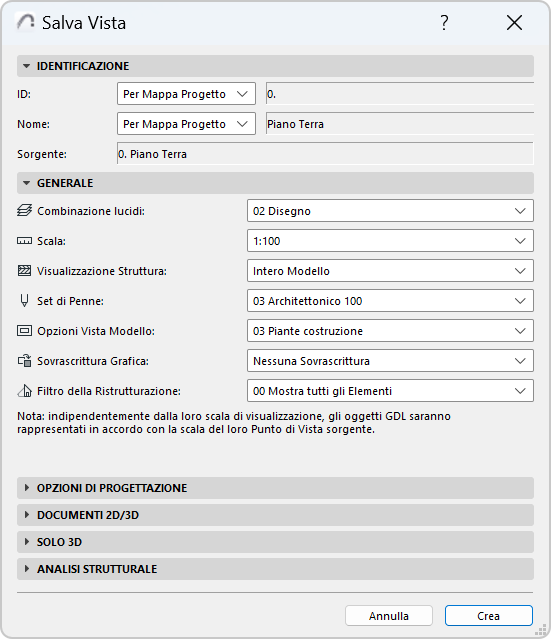Open the Nome Per Mappa Progetto dropdown
The image size is (551, 639).
click(x=186, y=124)
